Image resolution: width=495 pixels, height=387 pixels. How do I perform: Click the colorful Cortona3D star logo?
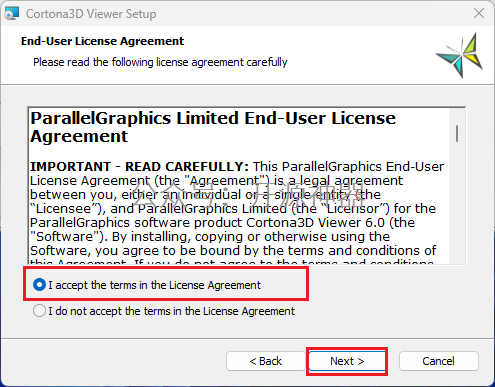click(x=461, y=55)
